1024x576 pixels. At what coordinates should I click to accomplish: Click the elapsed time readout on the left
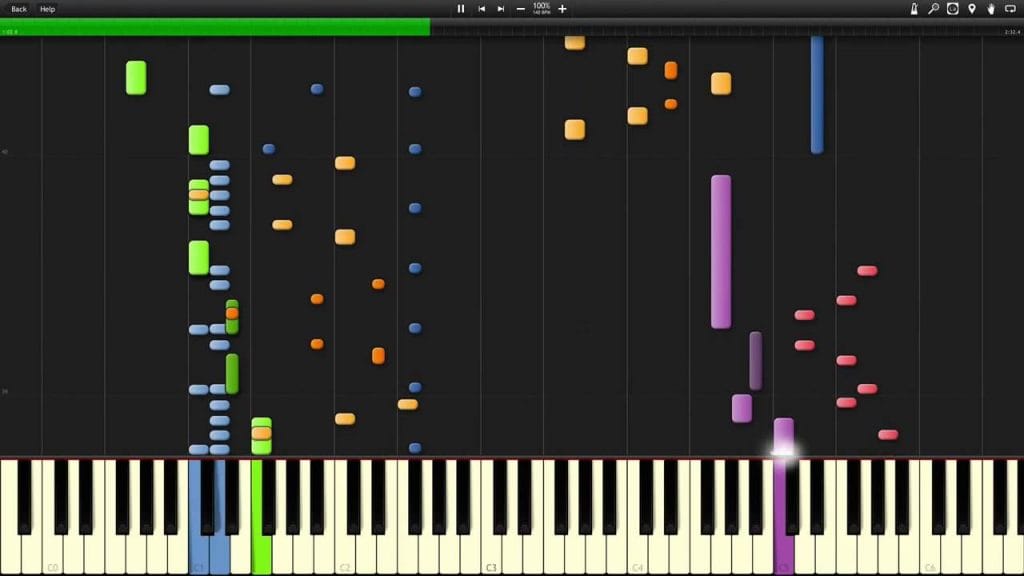pyautogui.click(x=10, y=30)
